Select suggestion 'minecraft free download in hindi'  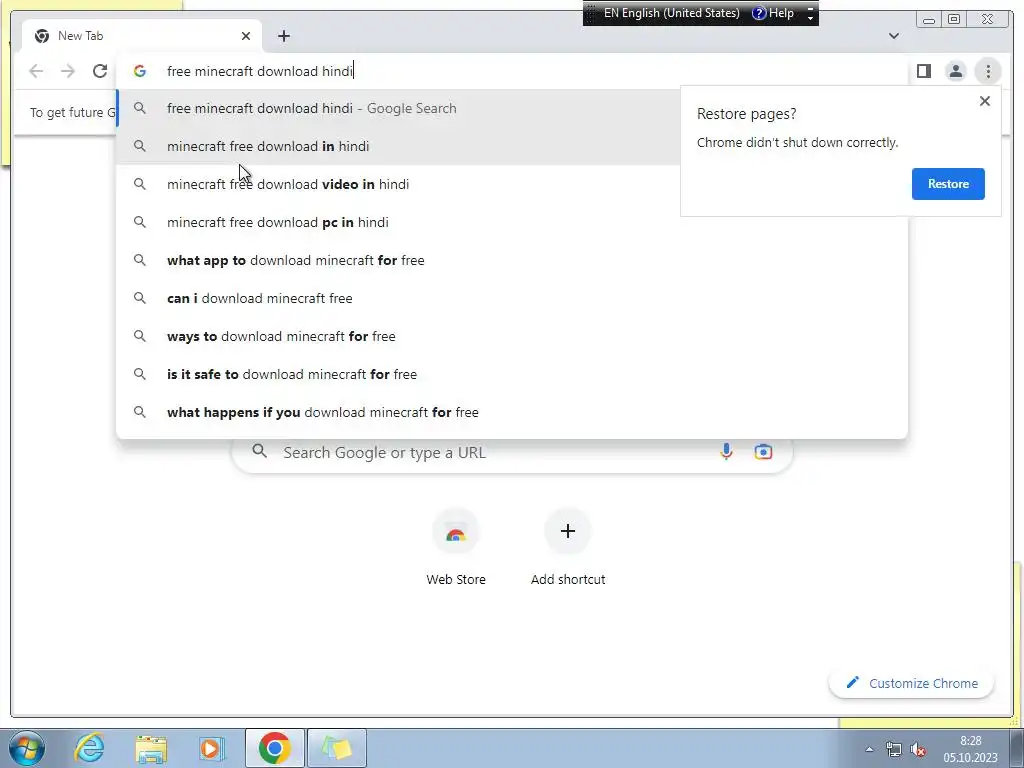398,146
